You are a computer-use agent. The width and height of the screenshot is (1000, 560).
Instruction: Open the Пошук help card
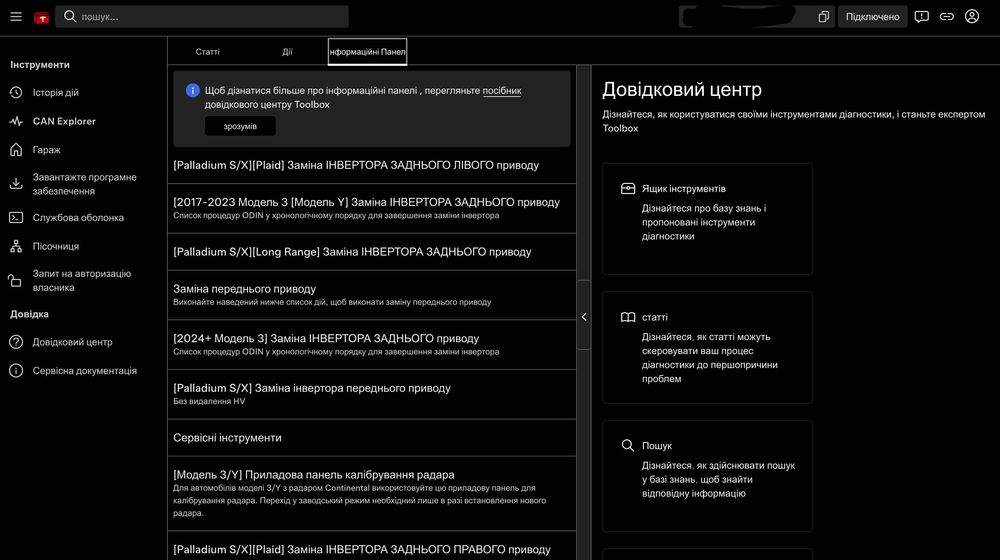(x=707, y=476)
